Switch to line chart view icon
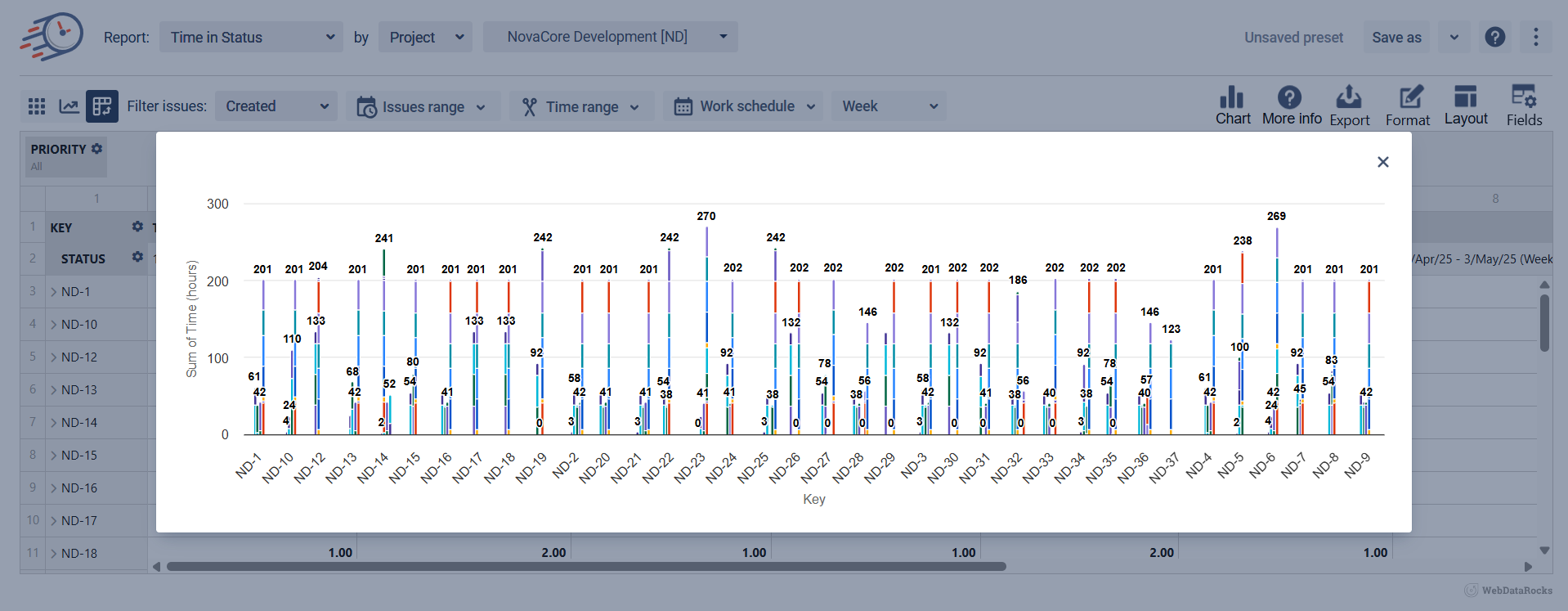The height and width of the screenshot is (611, 1568). click(69, 106)
